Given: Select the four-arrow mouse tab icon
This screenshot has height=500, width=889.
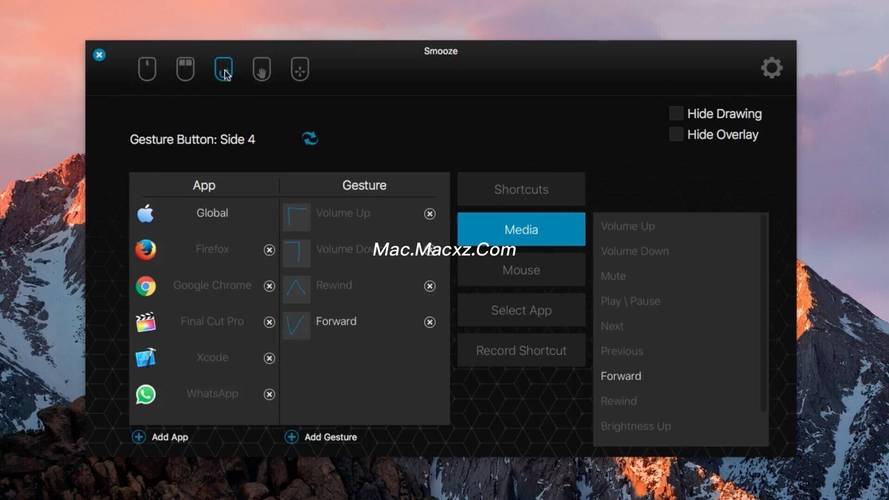Looking at the screenshot, I should (x=299, y=69).
